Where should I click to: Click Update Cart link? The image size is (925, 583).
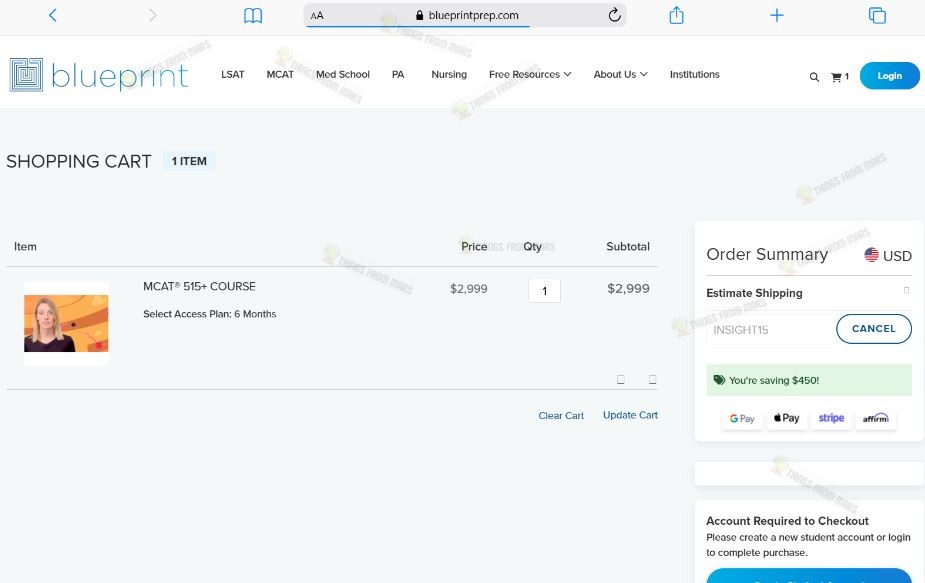coord(630,415)
